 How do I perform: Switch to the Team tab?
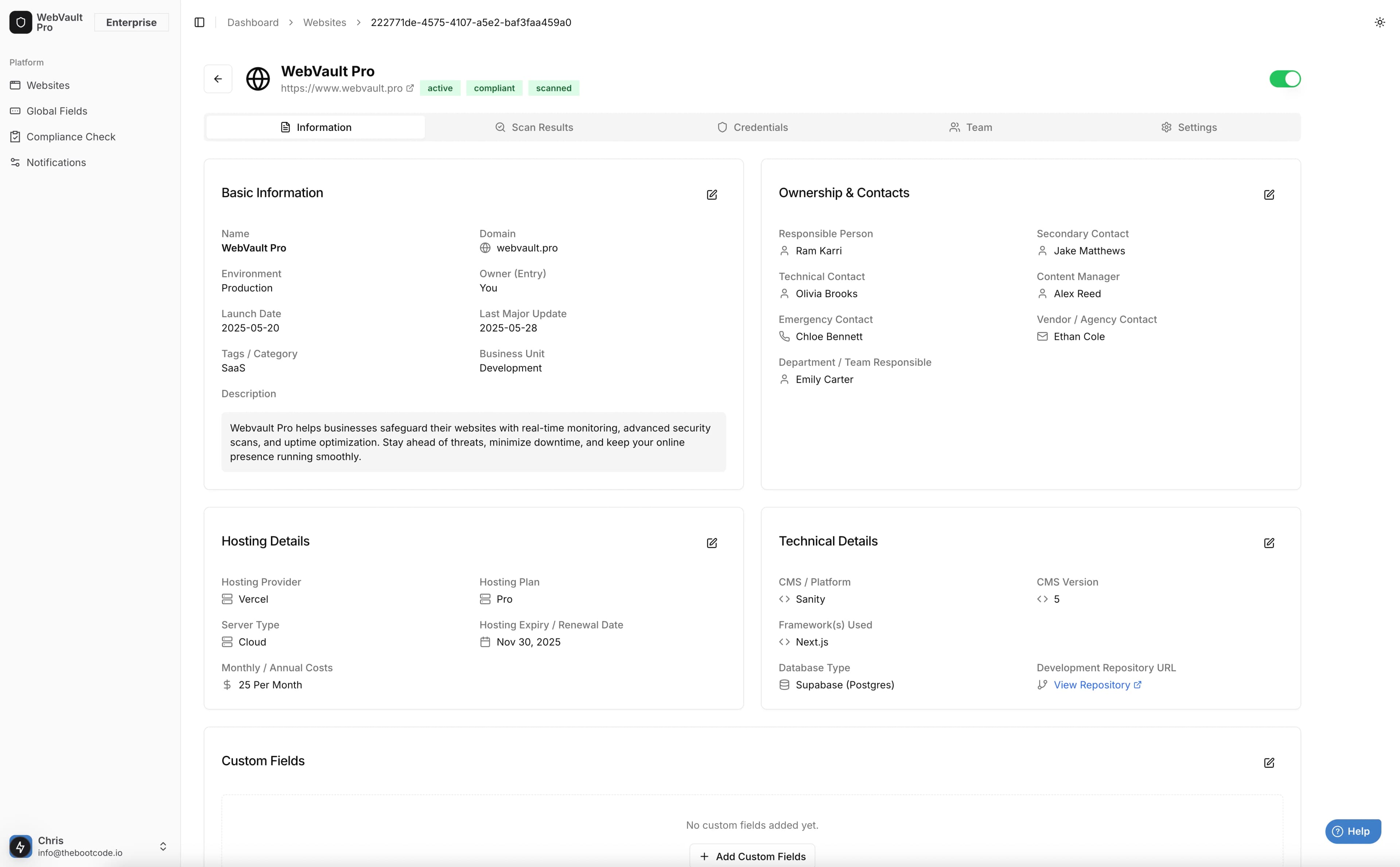[970, 127]
